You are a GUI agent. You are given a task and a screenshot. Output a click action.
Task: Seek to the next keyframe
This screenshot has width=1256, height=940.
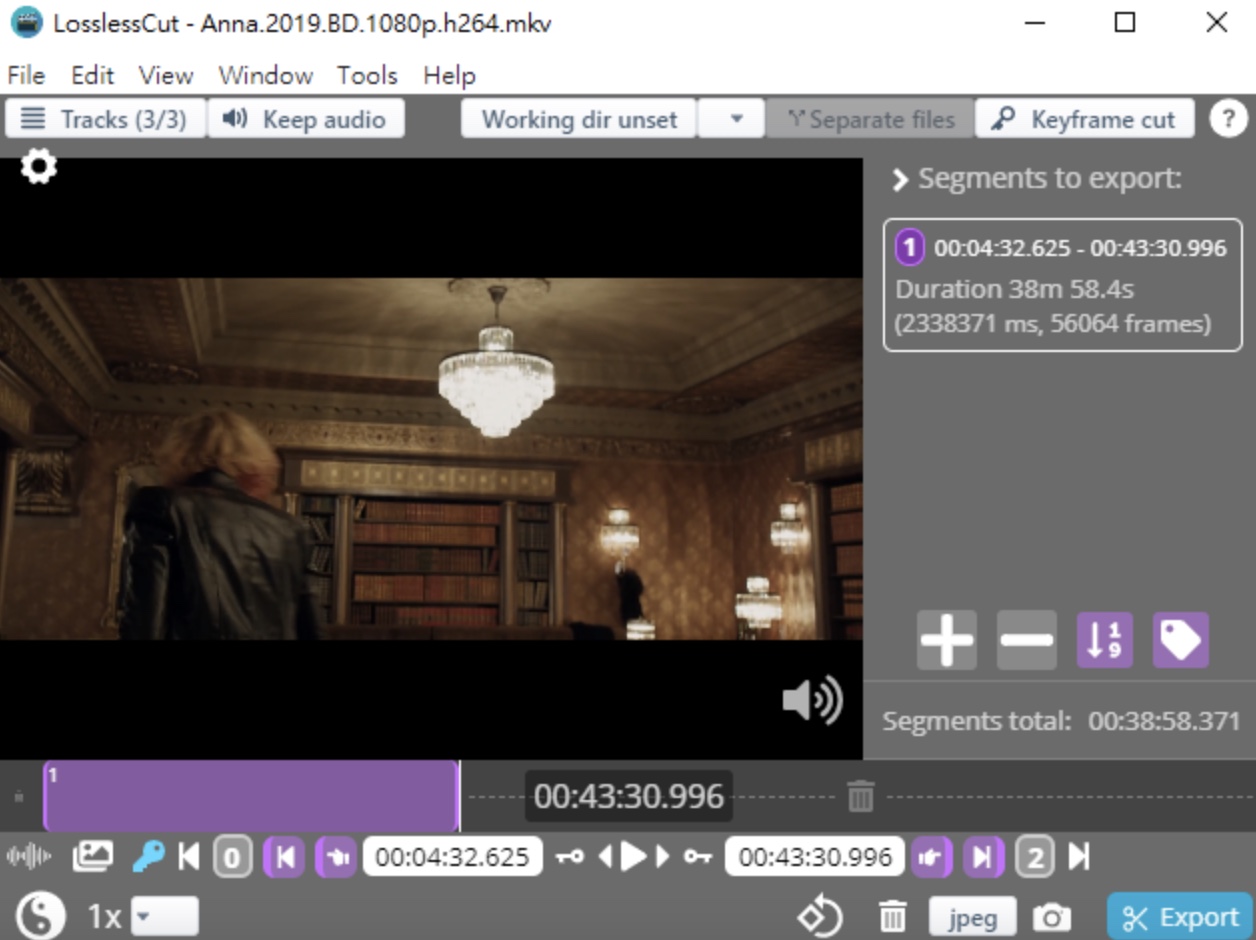(698, 857)
